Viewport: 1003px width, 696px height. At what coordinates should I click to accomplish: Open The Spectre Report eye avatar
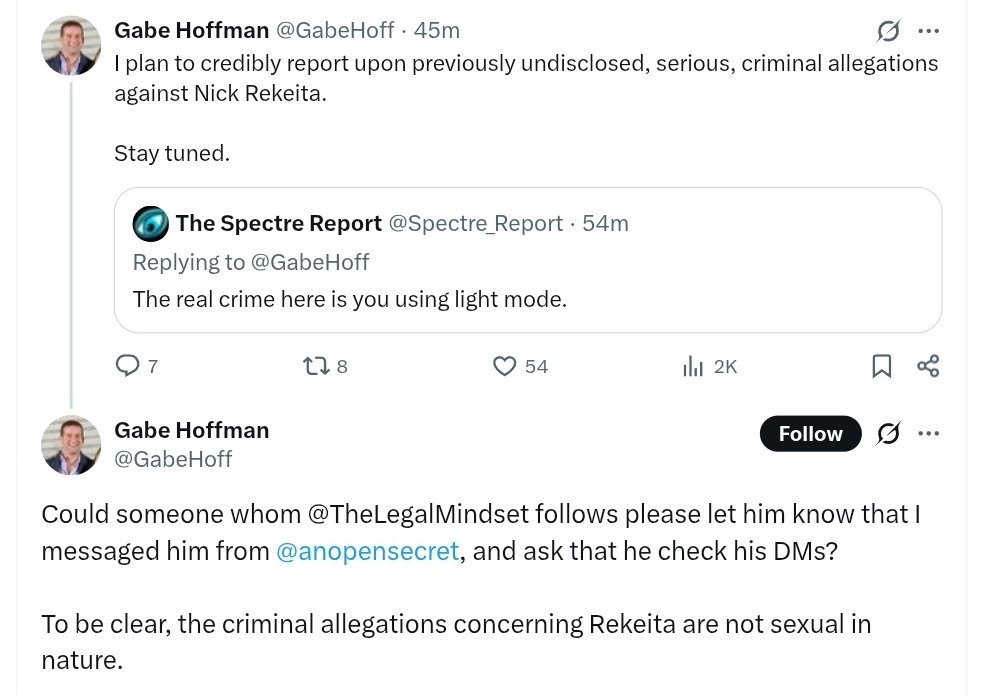point(150,223)
